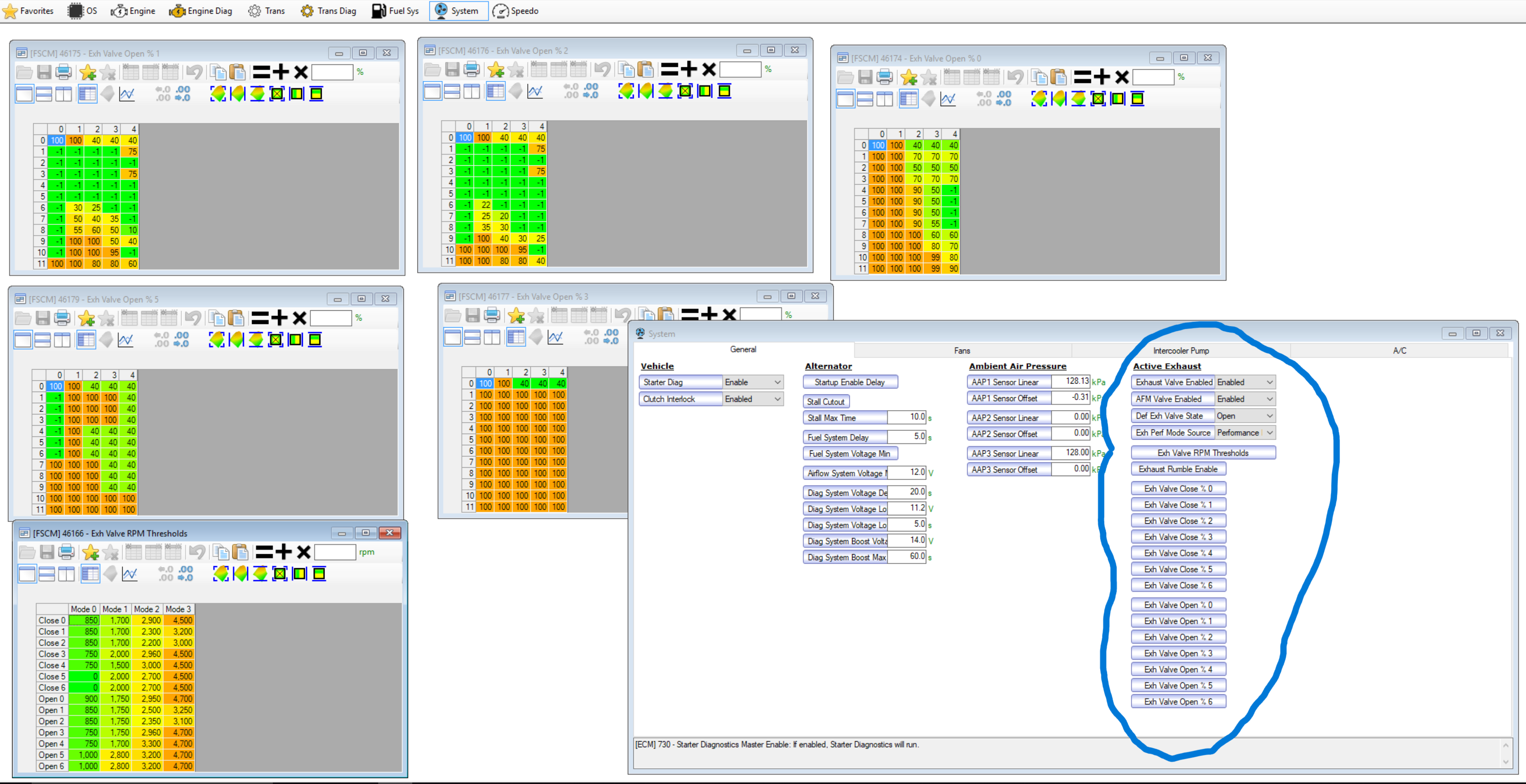Click multiply icon in Exh Valve Open % 0

(1121, 77)
